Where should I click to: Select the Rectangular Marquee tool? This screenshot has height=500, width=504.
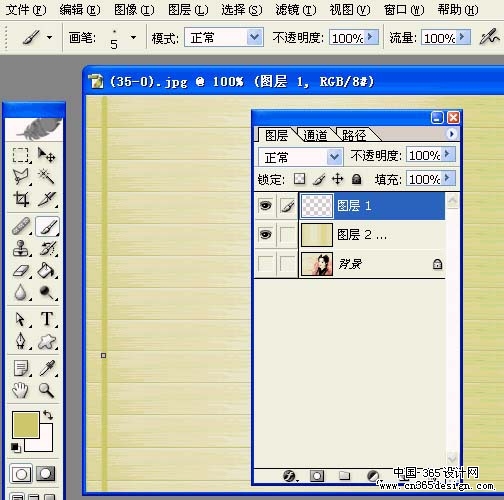pyautogui.click(x=21, y=155)
